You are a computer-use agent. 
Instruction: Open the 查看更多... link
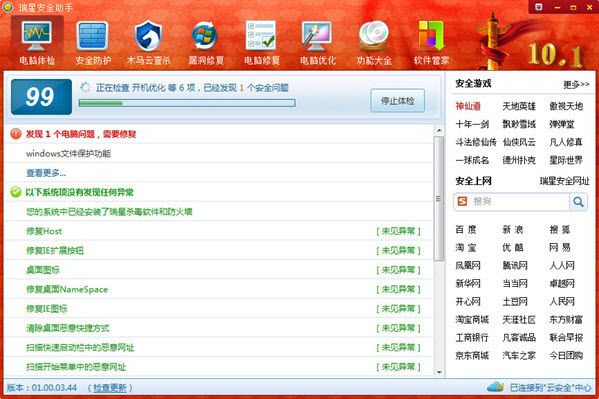(x=46, y=173)
